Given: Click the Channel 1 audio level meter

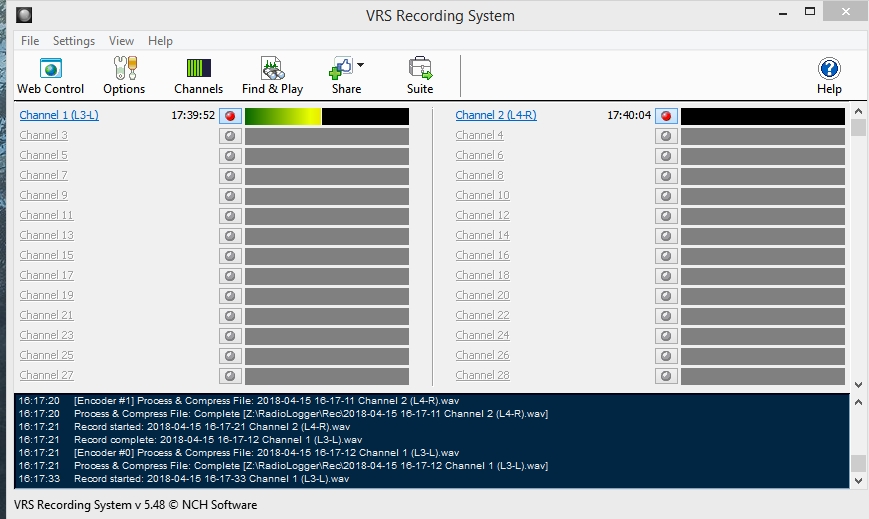Looking at the screenshot, I should click(327, 116).
